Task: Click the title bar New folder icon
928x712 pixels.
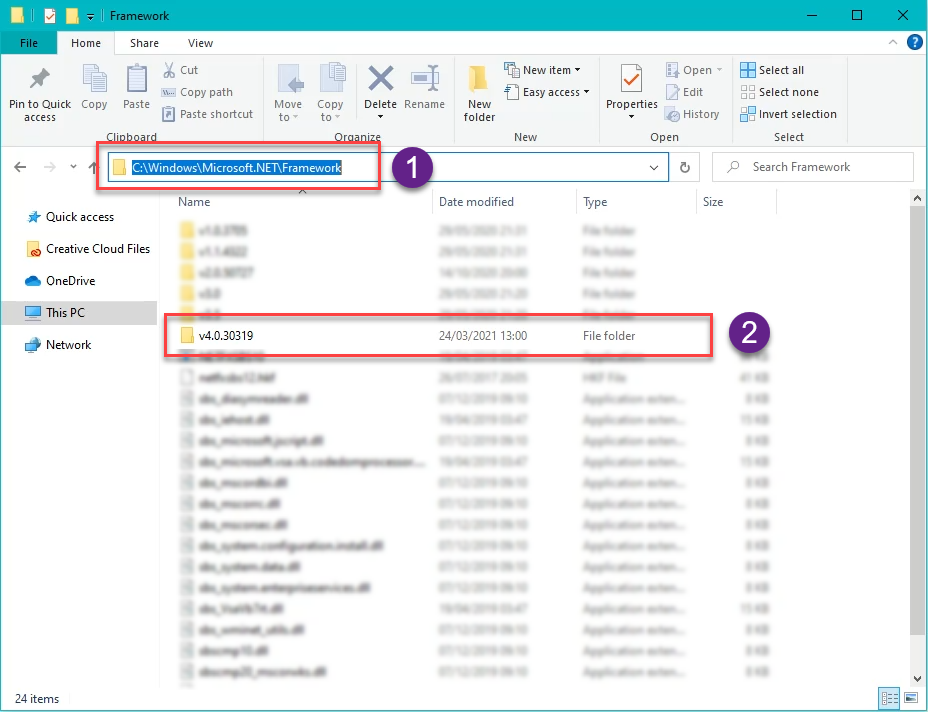Action: point(72,15)
